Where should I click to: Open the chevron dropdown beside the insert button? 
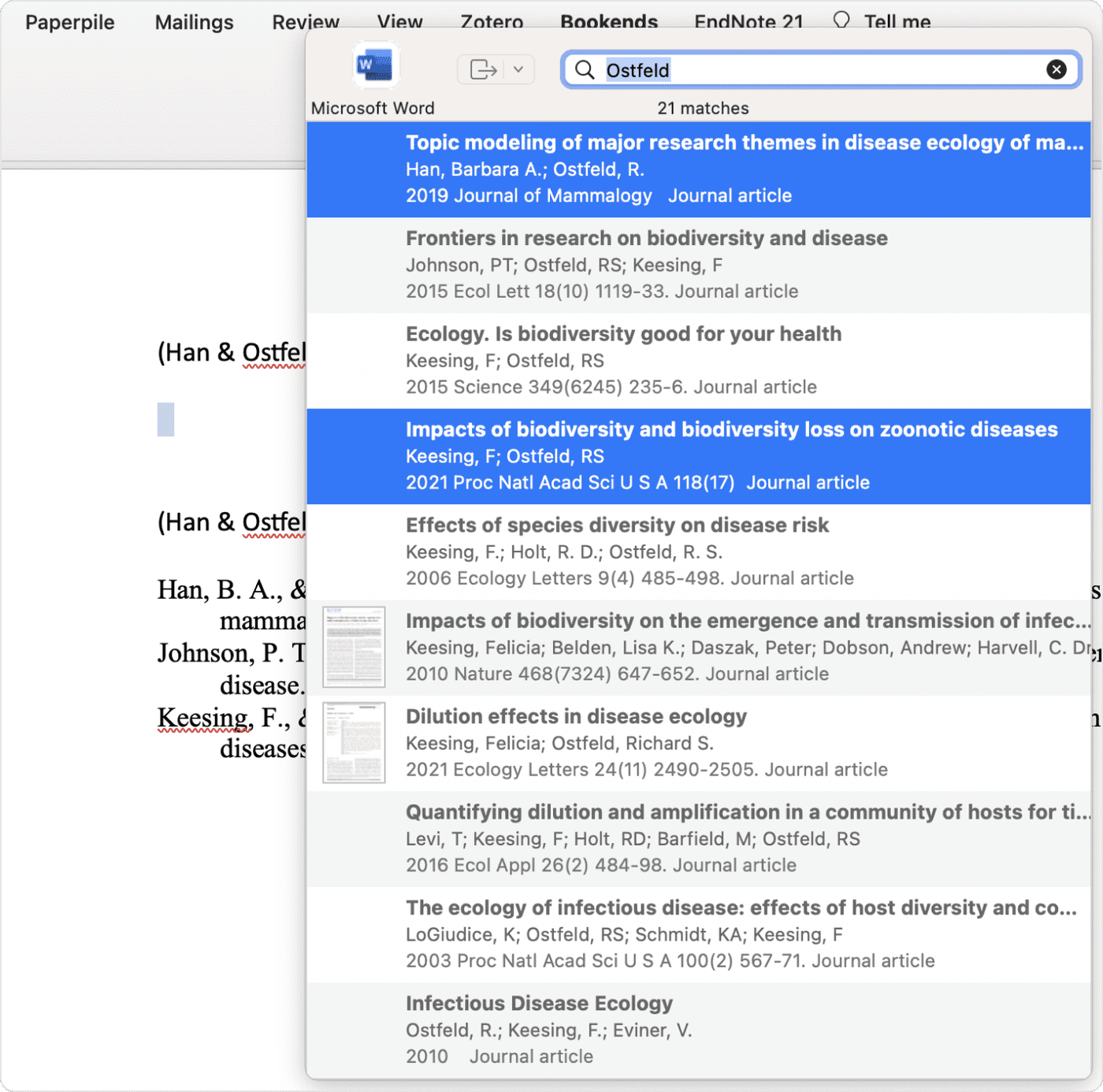click(518, 69)
